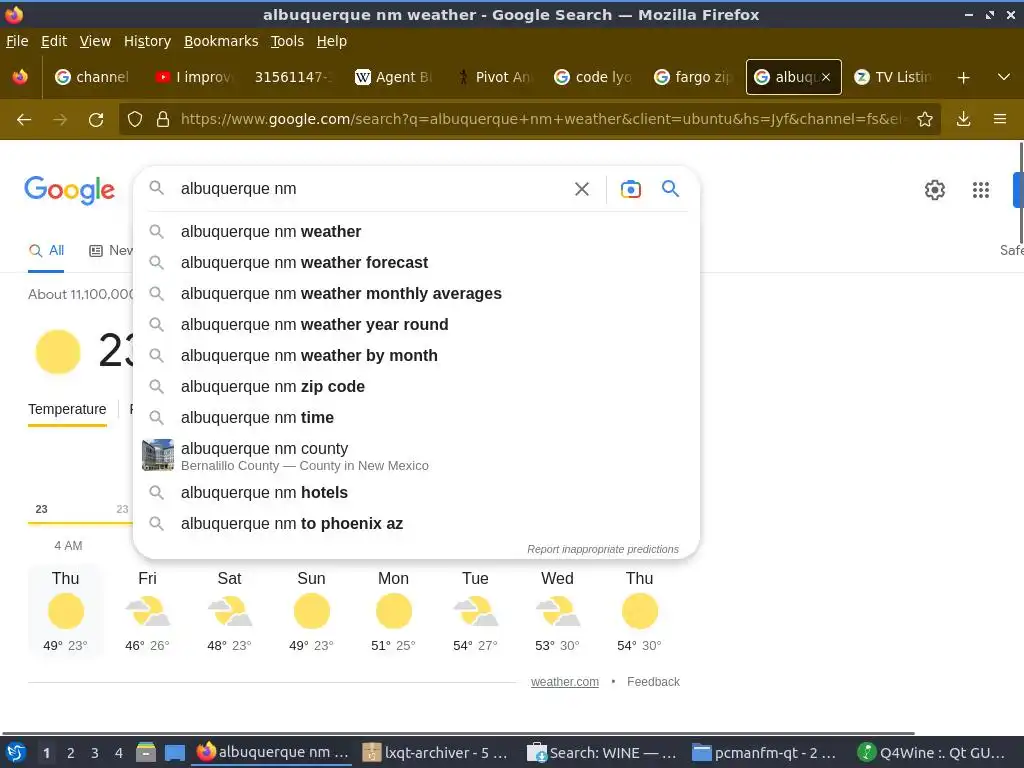
Task: Open Q4Wine taskbar window
Action: coord(930,753)
